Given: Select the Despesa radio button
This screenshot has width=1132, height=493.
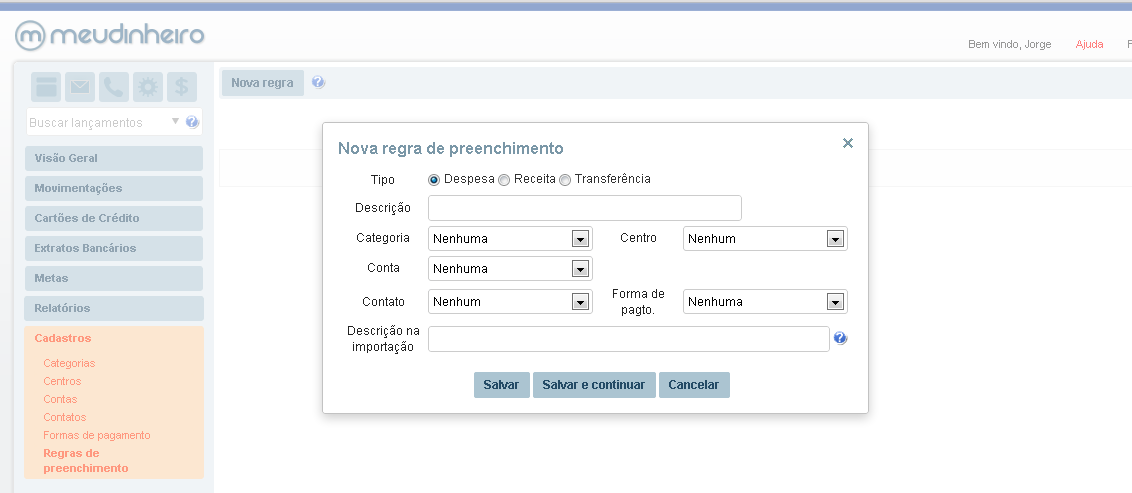Looking at the screenshot, I should pos(434,180).
